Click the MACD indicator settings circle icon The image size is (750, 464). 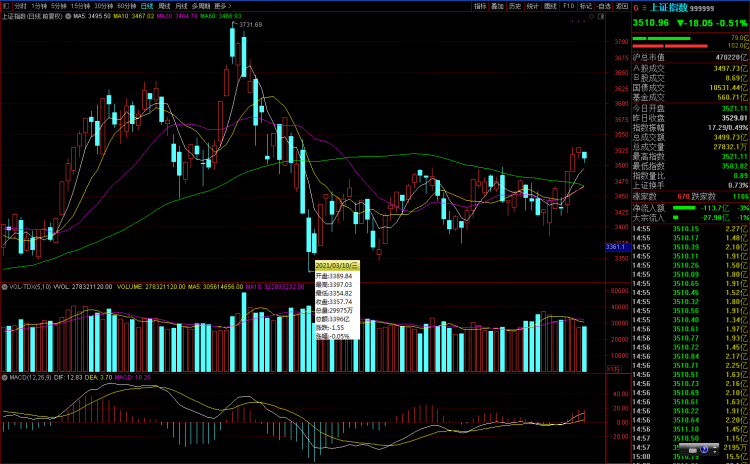tap(4, 376)
